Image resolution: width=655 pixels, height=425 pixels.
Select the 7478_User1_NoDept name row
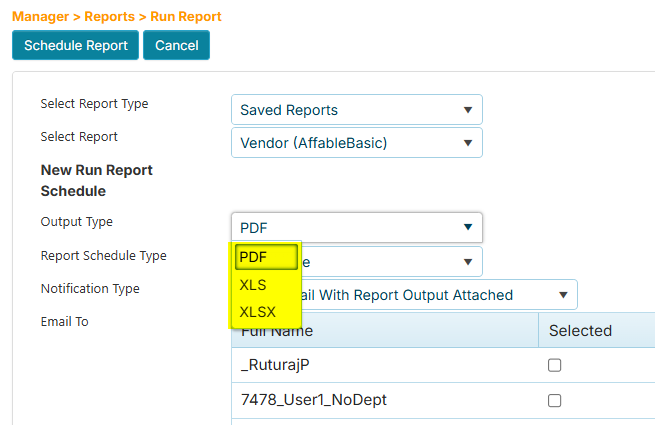pos(314,401)
